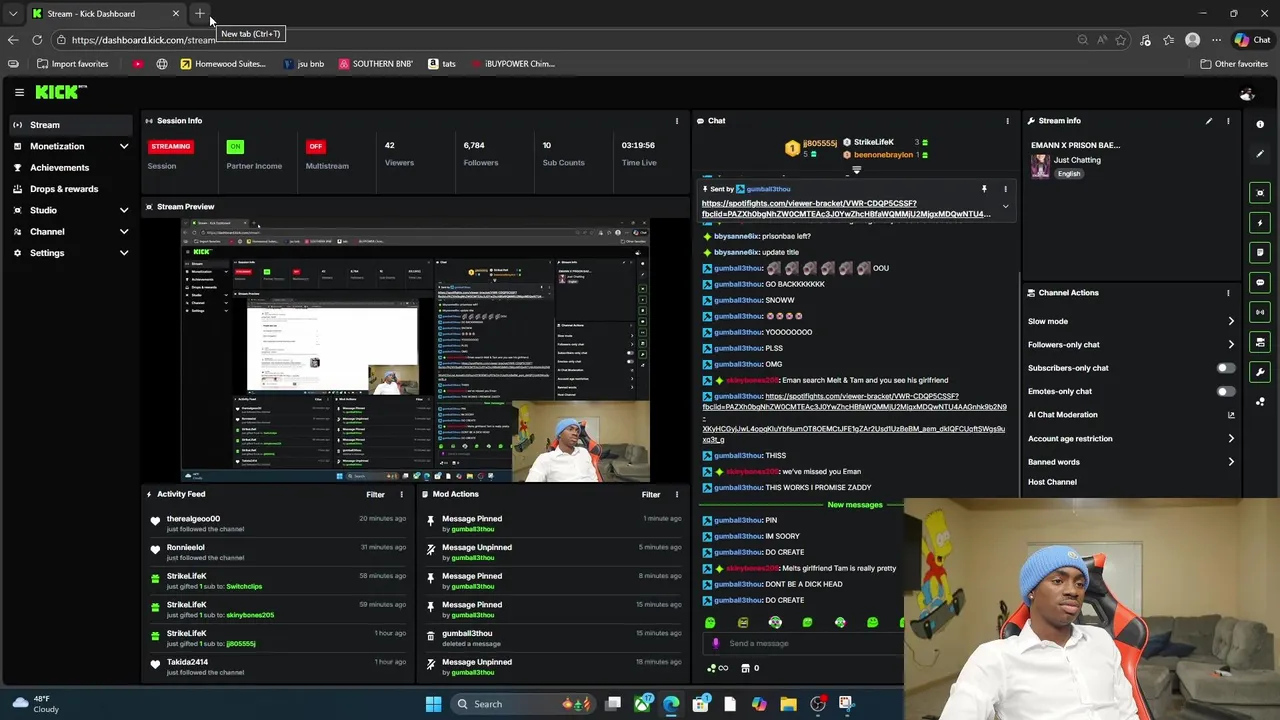The image size is (1280, 720).
Task: Expand the Monetization sidebar section
Action: 124,146
